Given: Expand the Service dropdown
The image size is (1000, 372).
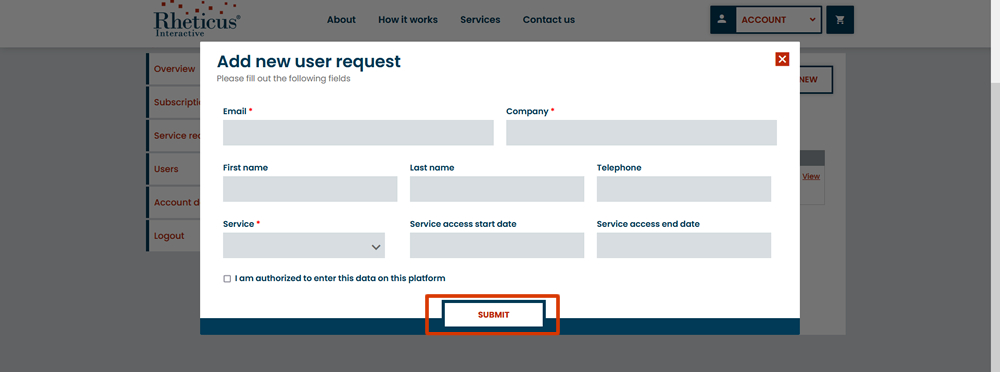Looking at the screenshot, I should pos(304,246).
